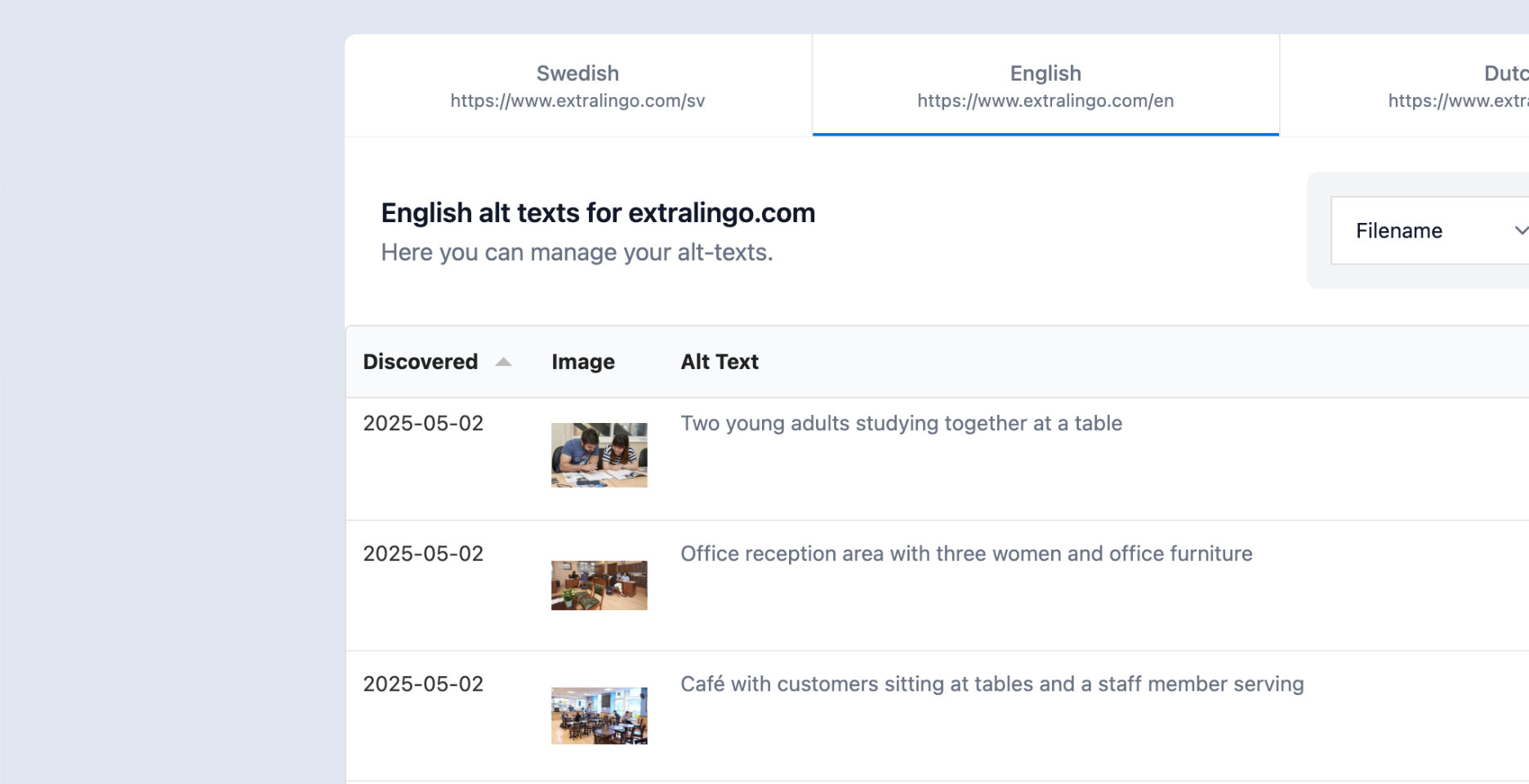Viewport: 1529px width, 784px height.
Task: Select the English language tab
Action: point(1045,86)
